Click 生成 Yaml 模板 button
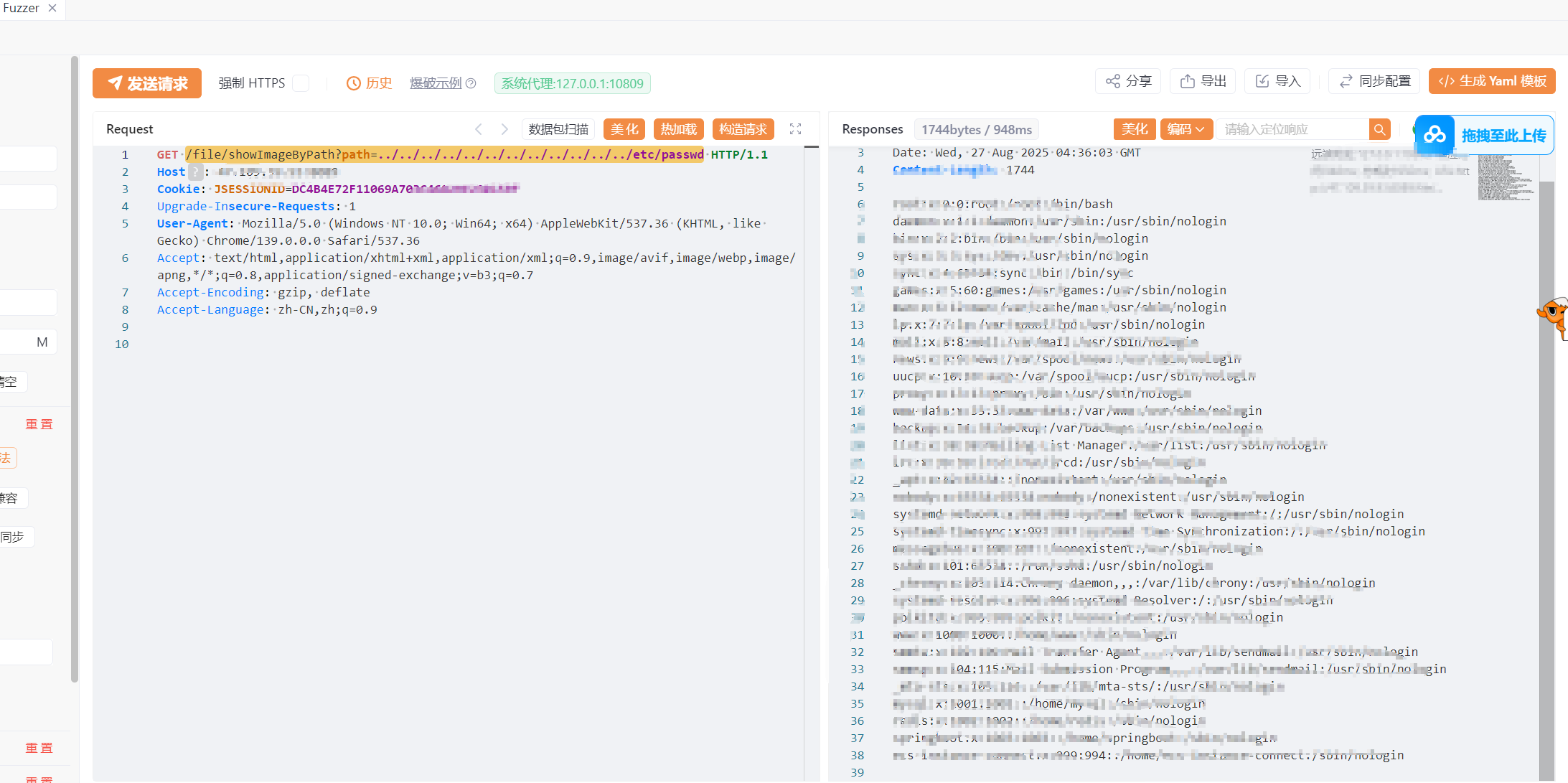Screen dimensions: 1568x783 point(1492,81)
